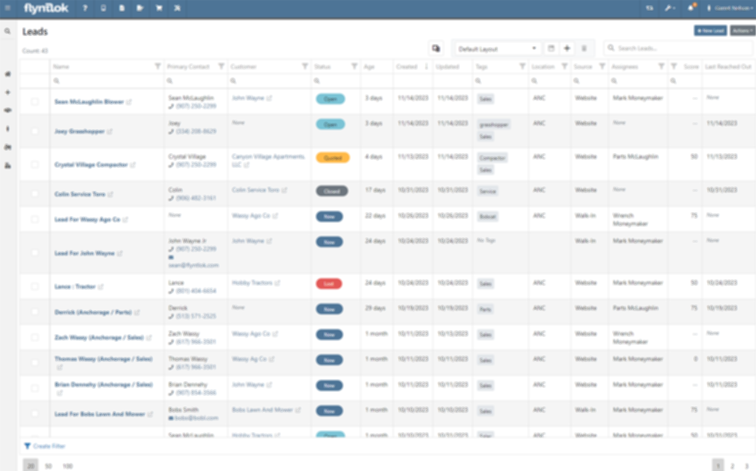Go to page 2
Viewport: 756px width, 471px height.
point(732,466)
